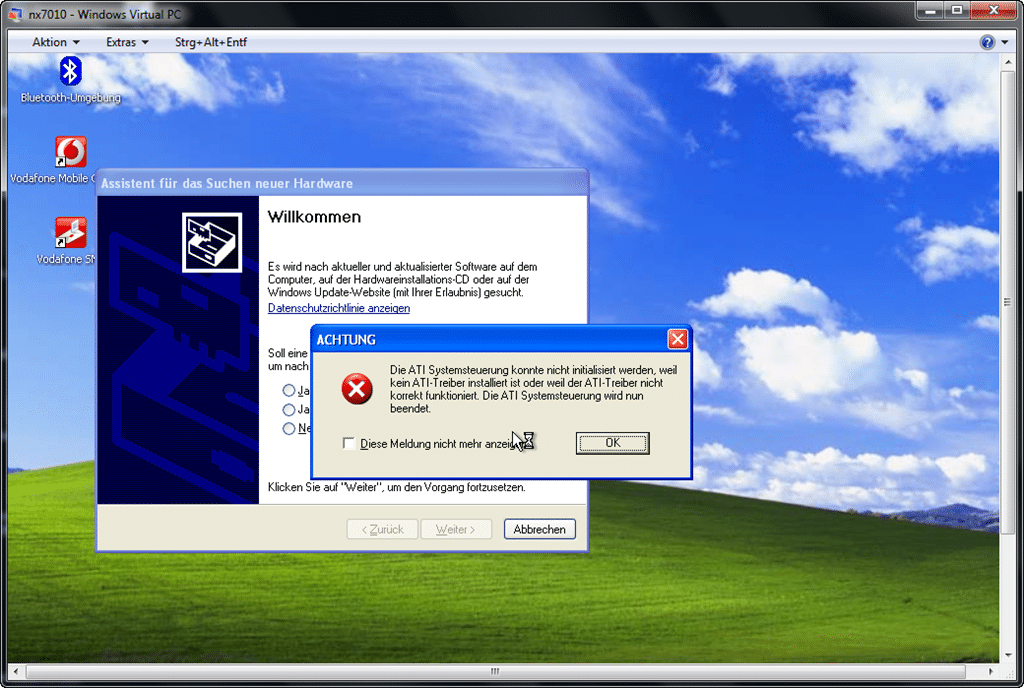This screenshot has width=1024, height=688.
Task: Maximize the Windows Virtual PC window
Action: 957,10
